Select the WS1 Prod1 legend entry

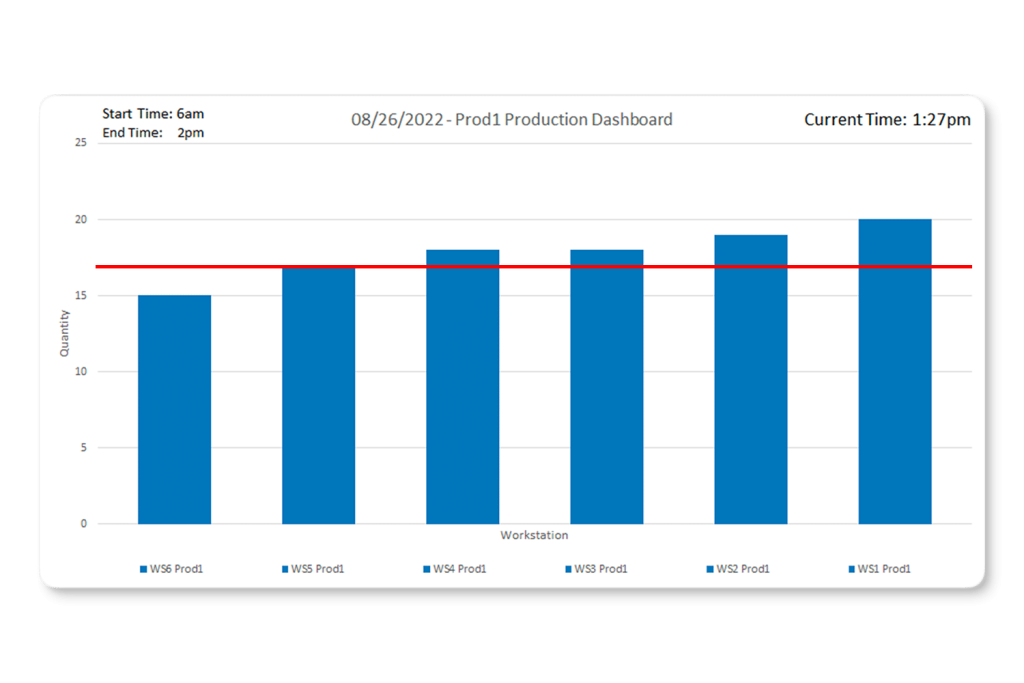pos(884,569)
